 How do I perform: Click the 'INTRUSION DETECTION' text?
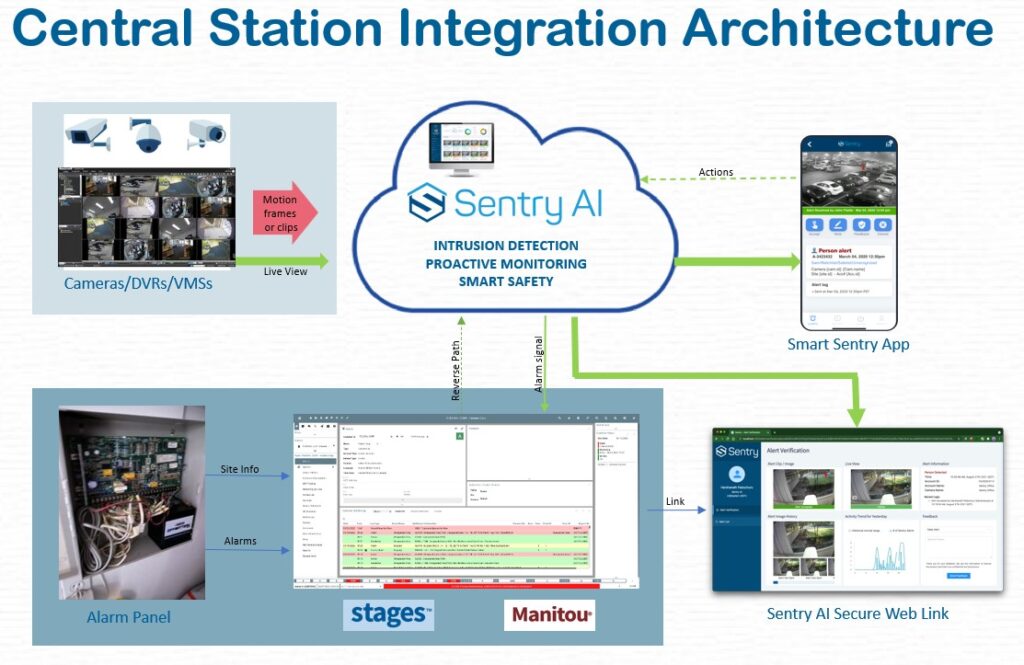pyautogui.click(x=506, y=246)
